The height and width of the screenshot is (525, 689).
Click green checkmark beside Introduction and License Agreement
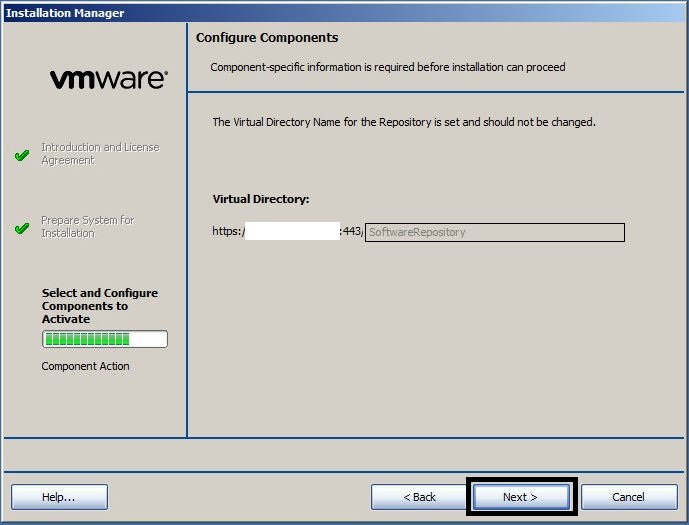coord(22,155)
